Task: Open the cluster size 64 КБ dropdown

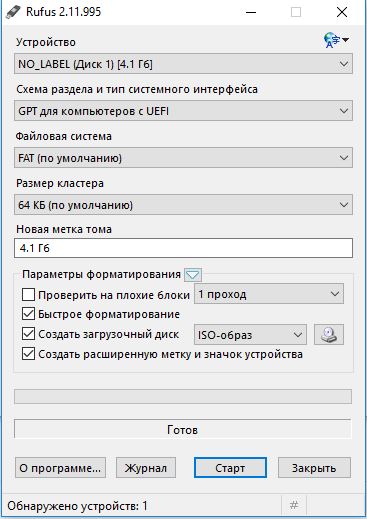Action: point(183,205)
